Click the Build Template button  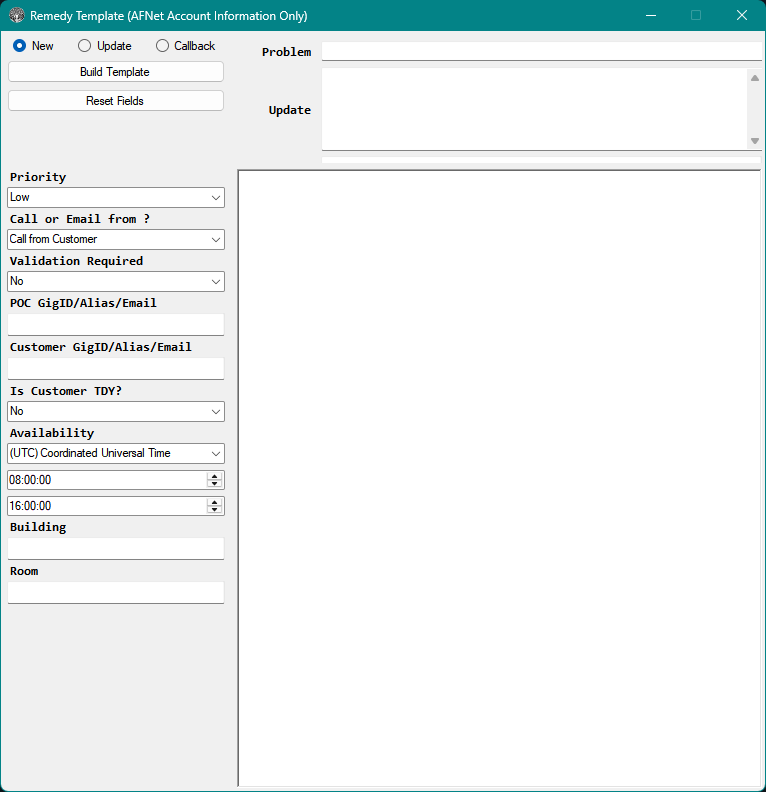(x=116, y=72)
